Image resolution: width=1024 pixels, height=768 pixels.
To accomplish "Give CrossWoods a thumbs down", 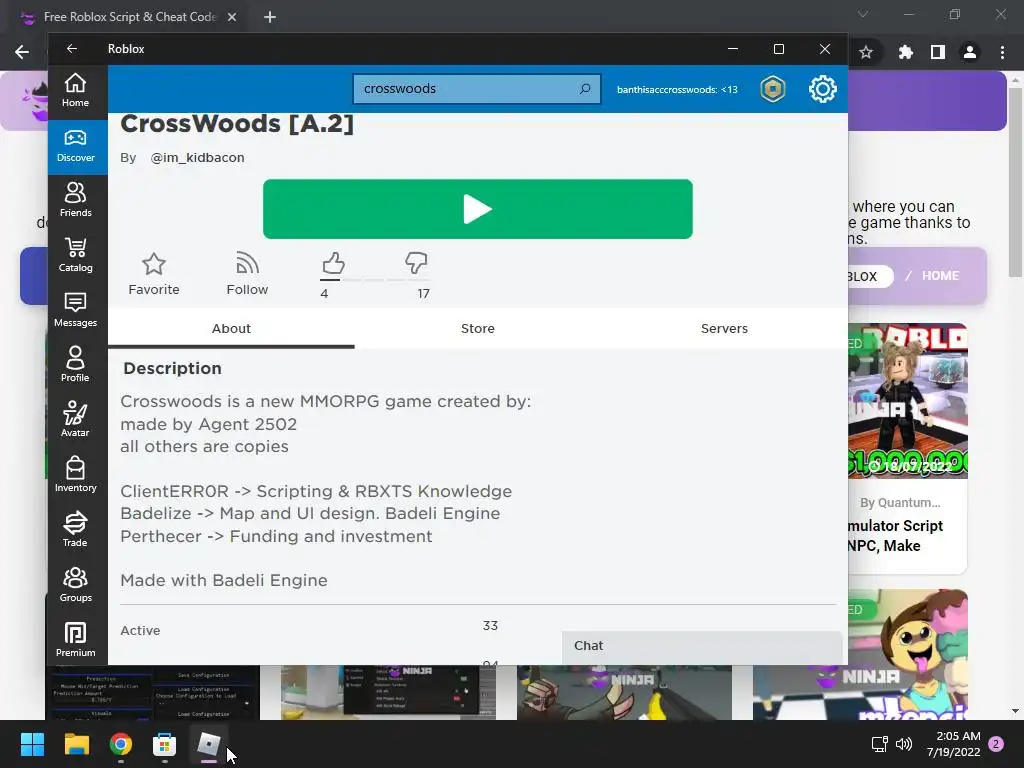I will 416,263.
